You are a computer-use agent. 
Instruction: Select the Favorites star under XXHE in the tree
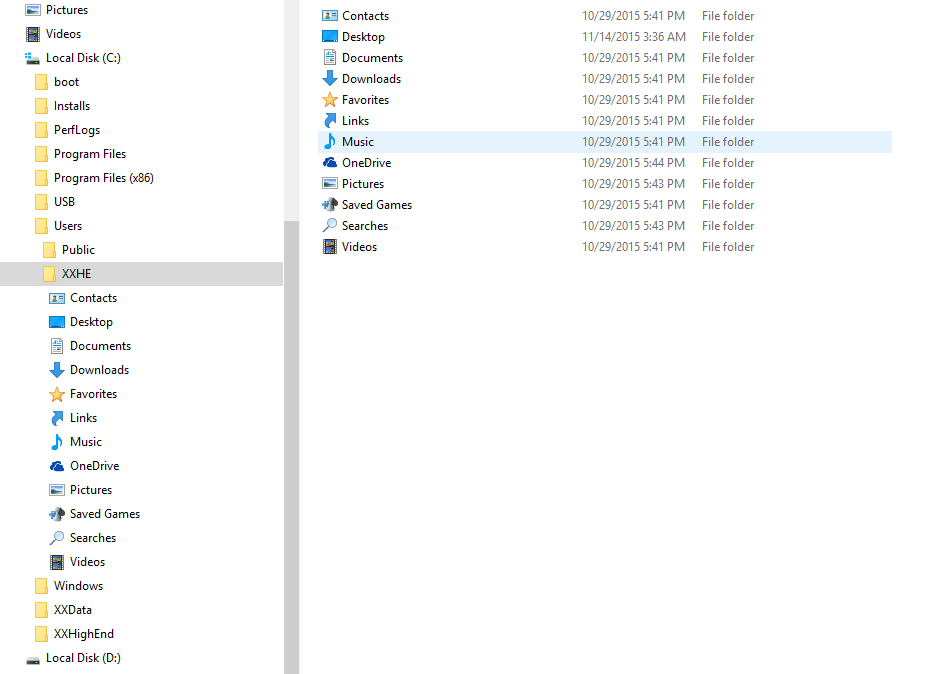57,394
